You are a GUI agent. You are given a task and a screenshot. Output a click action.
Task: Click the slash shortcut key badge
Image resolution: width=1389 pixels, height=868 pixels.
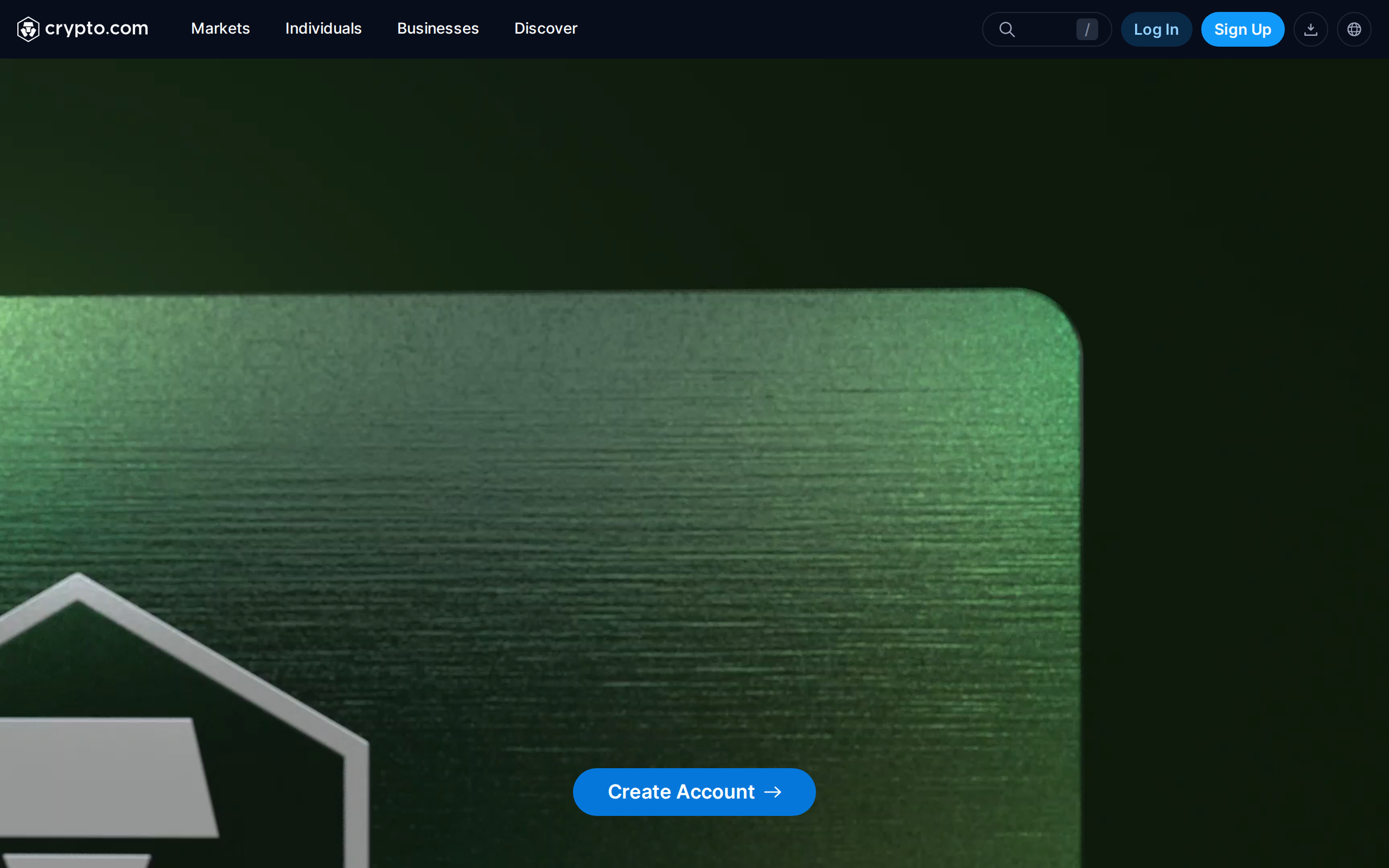pyautogui.click(x=1087, y=29)
